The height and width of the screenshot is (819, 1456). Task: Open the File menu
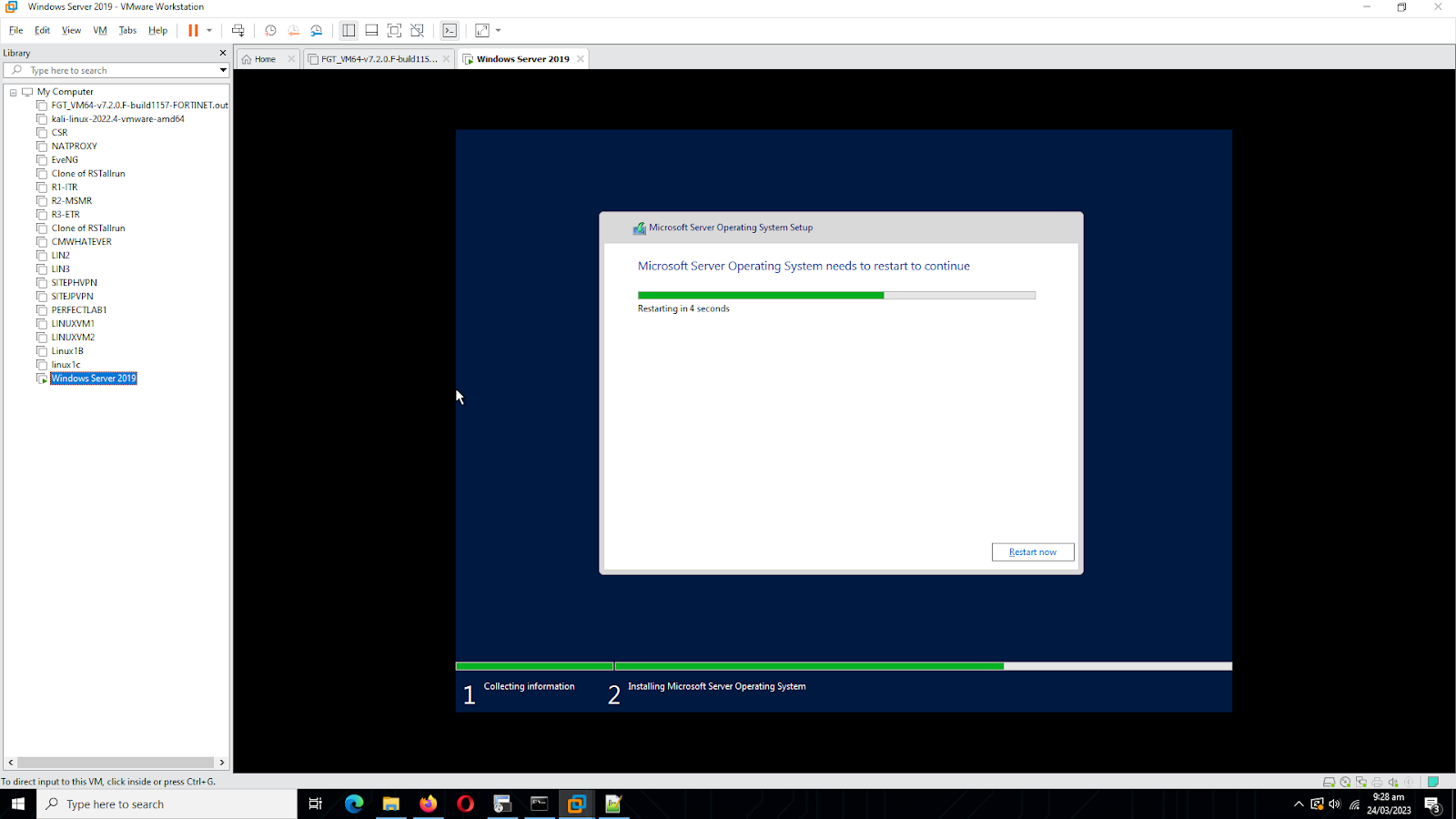coord(16,30)
